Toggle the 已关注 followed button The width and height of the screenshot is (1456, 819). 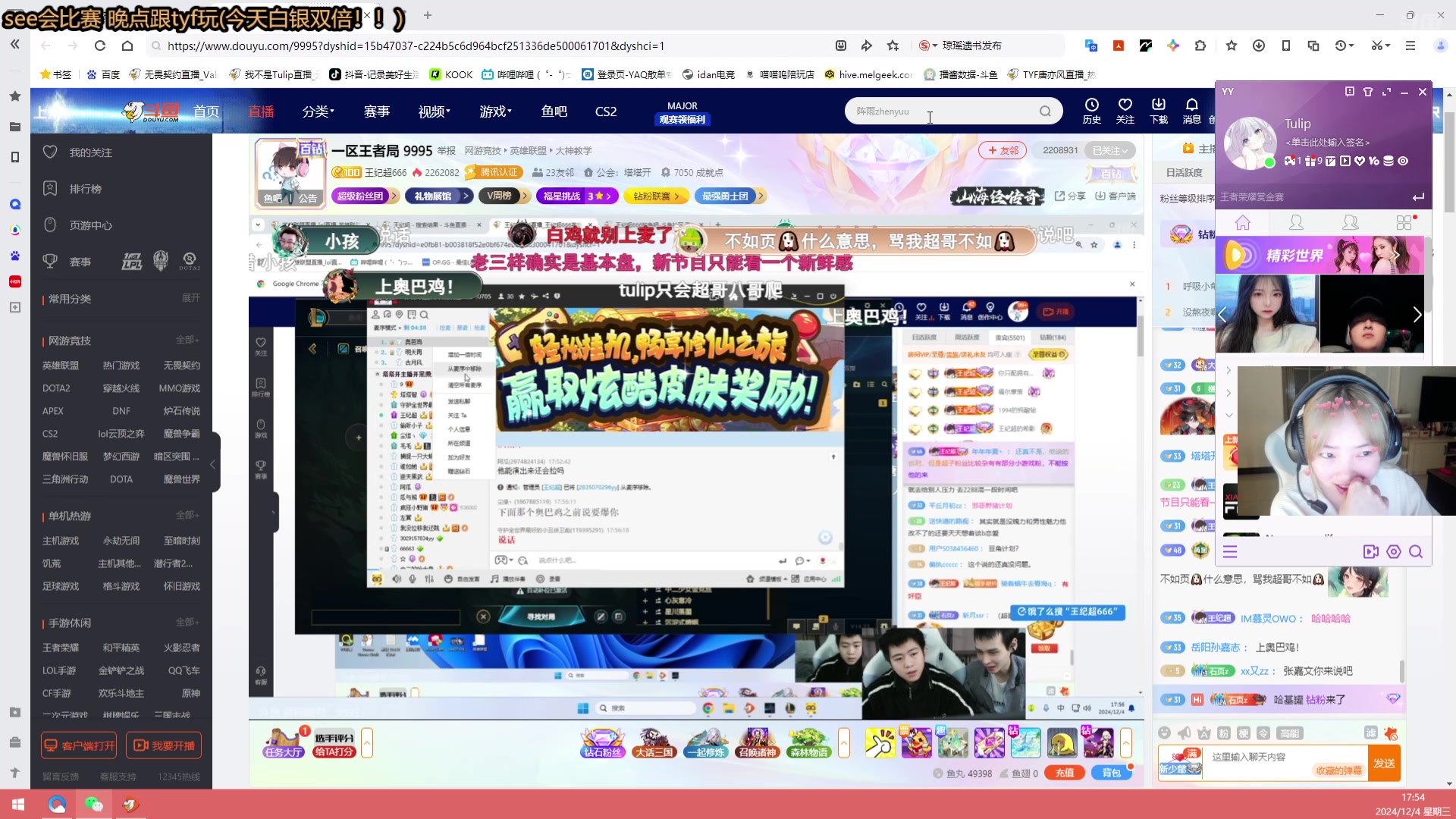[x=1109, y=150]
